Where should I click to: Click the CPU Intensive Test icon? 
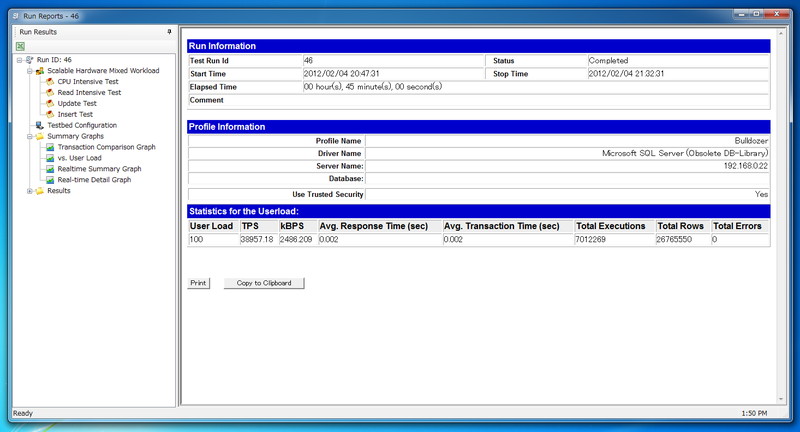coord(50,82)
